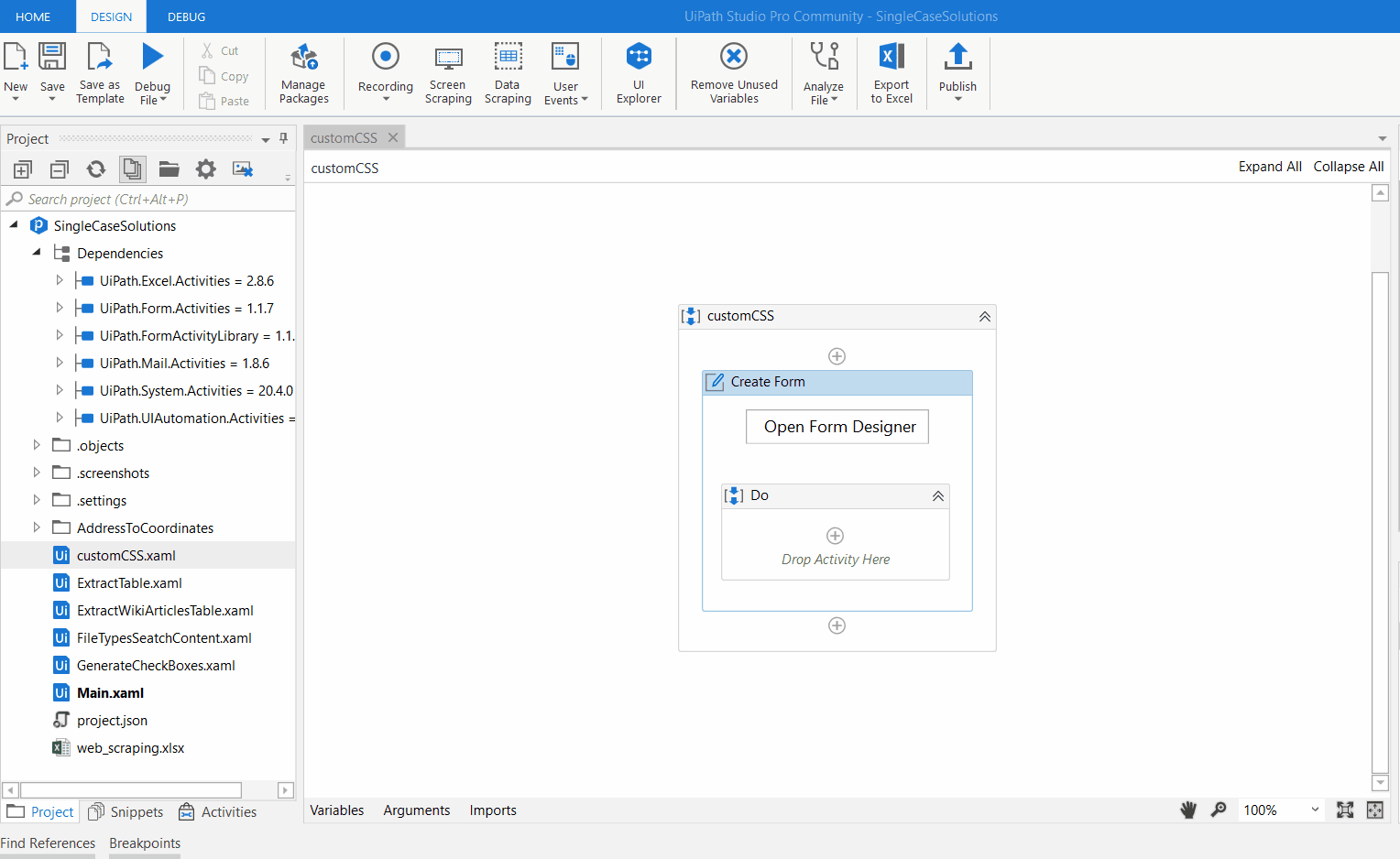Open the Arguments panel
The height and width of the screenshot is (859, 1400).
click(417, 810)
